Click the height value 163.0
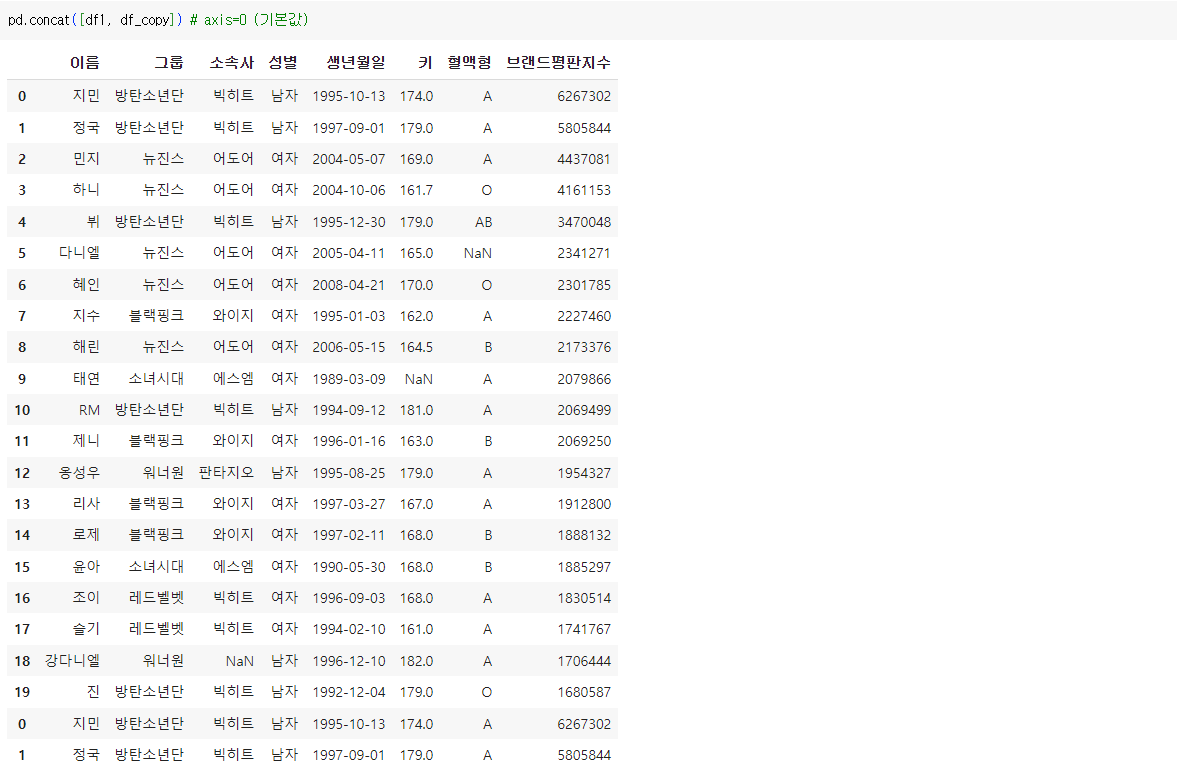This screenshot has height=770, width=1177. (x=416, y=441)
